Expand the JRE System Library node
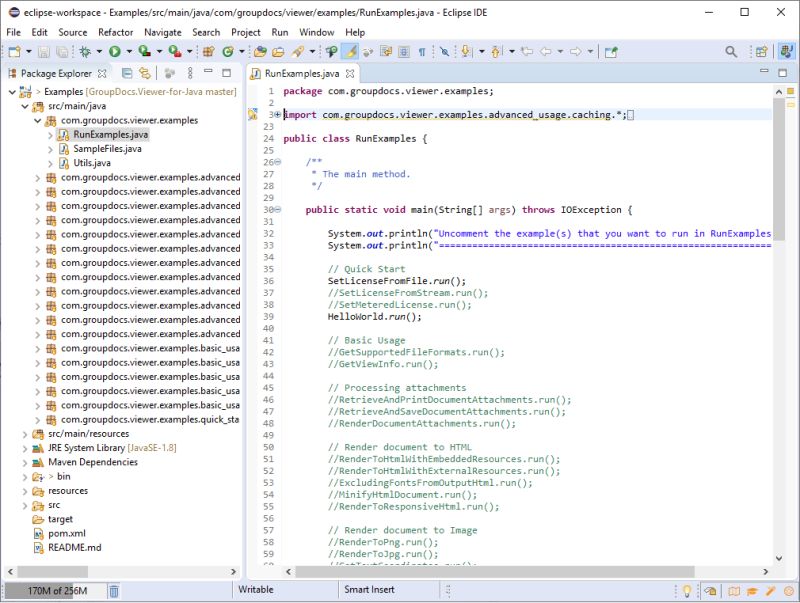Screen dimensions: 800x603 tap(24, 448)
